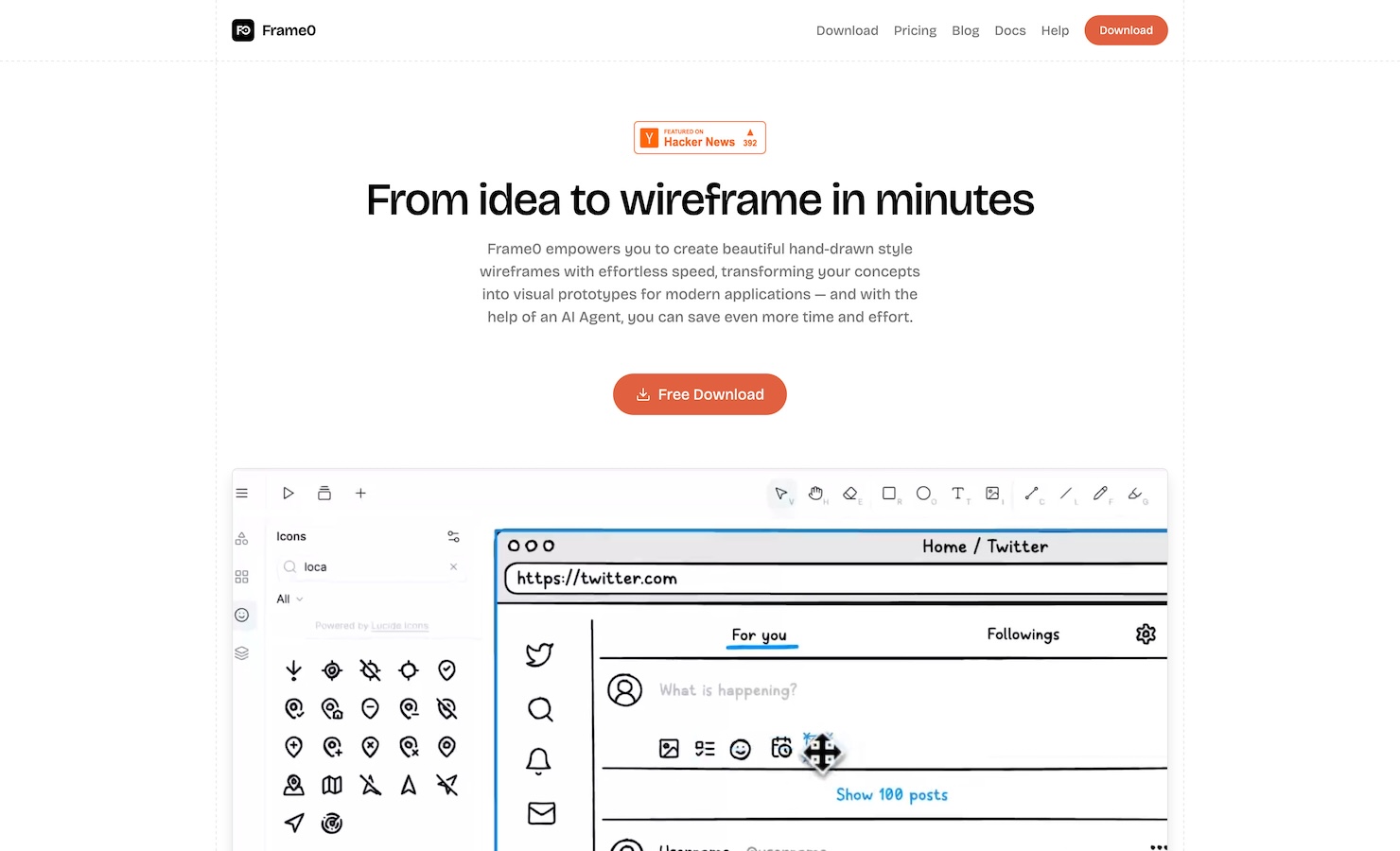Viewport: 1400px width, 851px height.
Task: Expand the All category dropdown
Action: (x=289, y=599)
